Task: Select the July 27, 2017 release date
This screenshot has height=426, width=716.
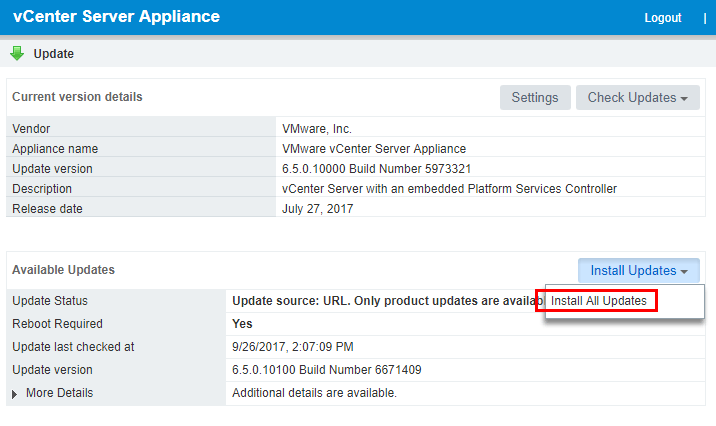Action: tap(319, 209)
